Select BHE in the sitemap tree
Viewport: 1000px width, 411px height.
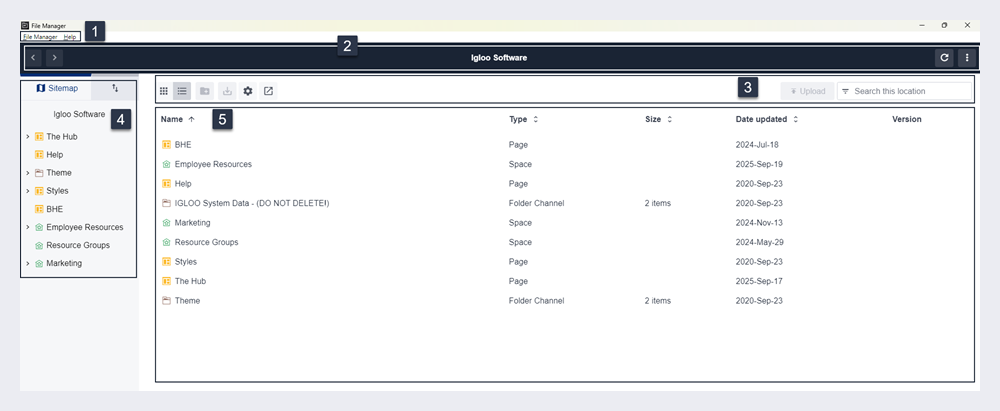pos(55,209)
